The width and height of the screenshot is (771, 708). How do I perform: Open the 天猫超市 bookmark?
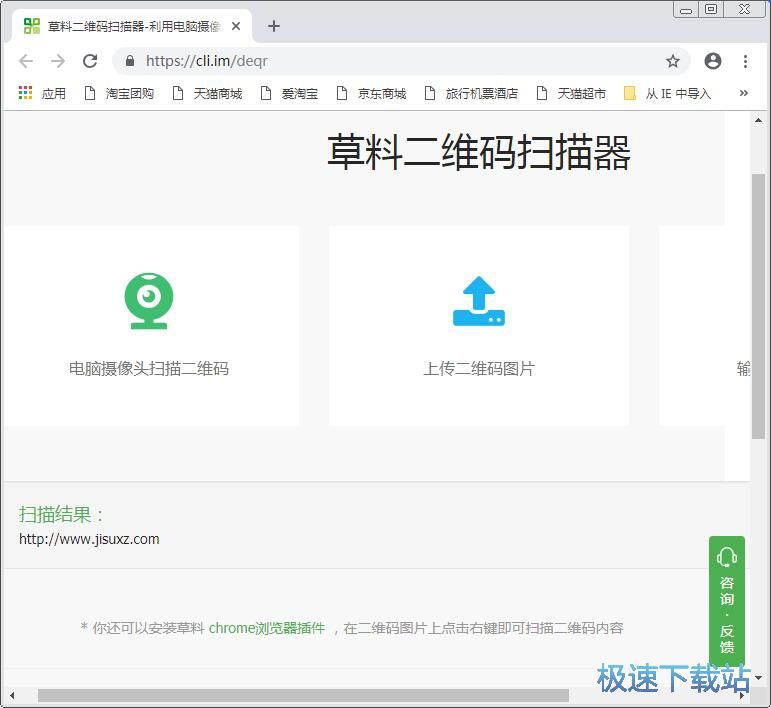[x=571, y=93]
